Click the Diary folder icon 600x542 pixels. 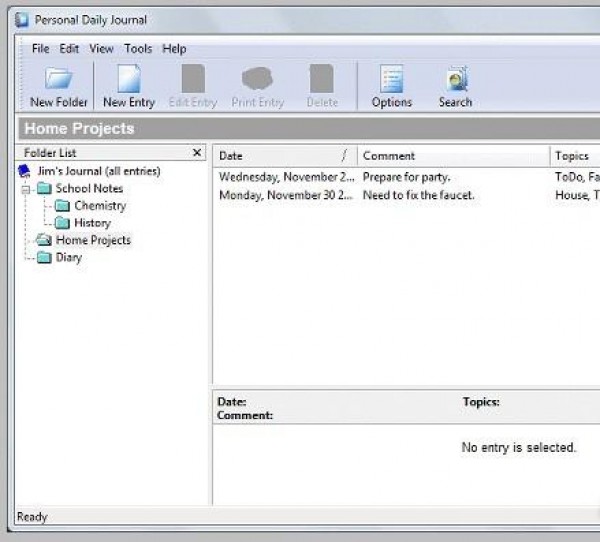pyautogui.click(x=44, y=257)
